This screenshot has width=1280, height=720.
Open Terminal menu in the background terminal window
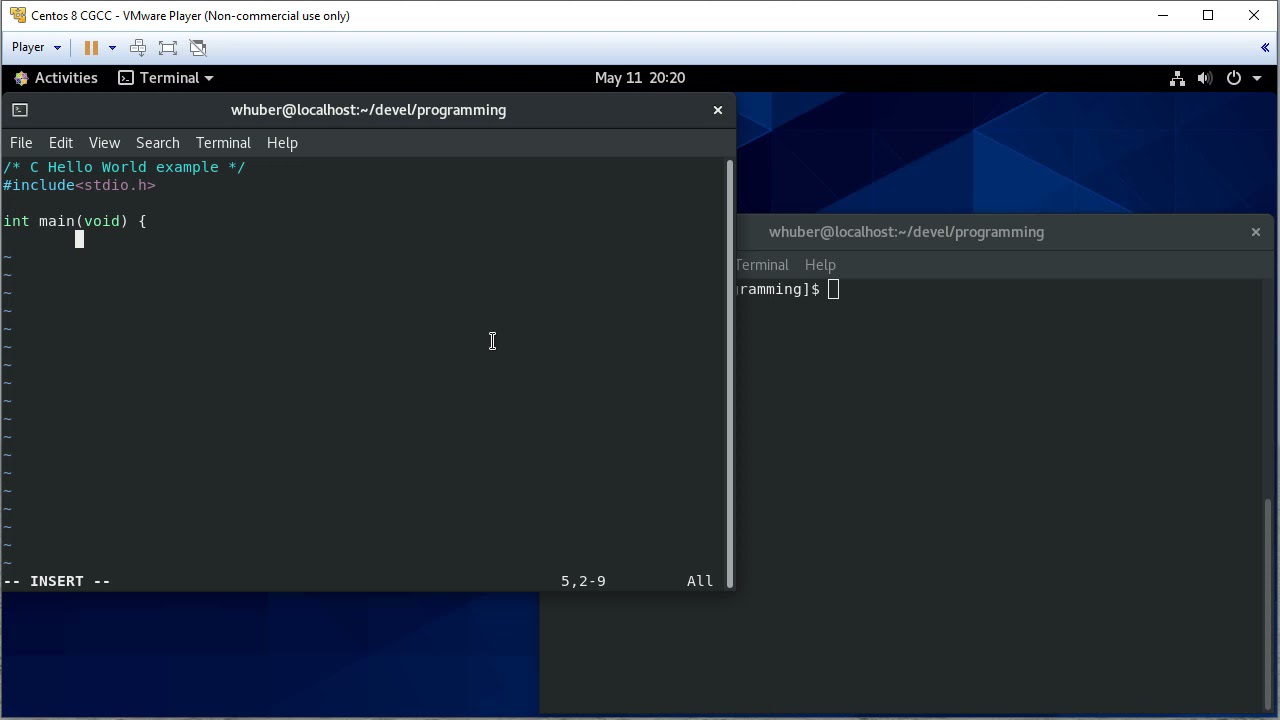tap(762, 265)
